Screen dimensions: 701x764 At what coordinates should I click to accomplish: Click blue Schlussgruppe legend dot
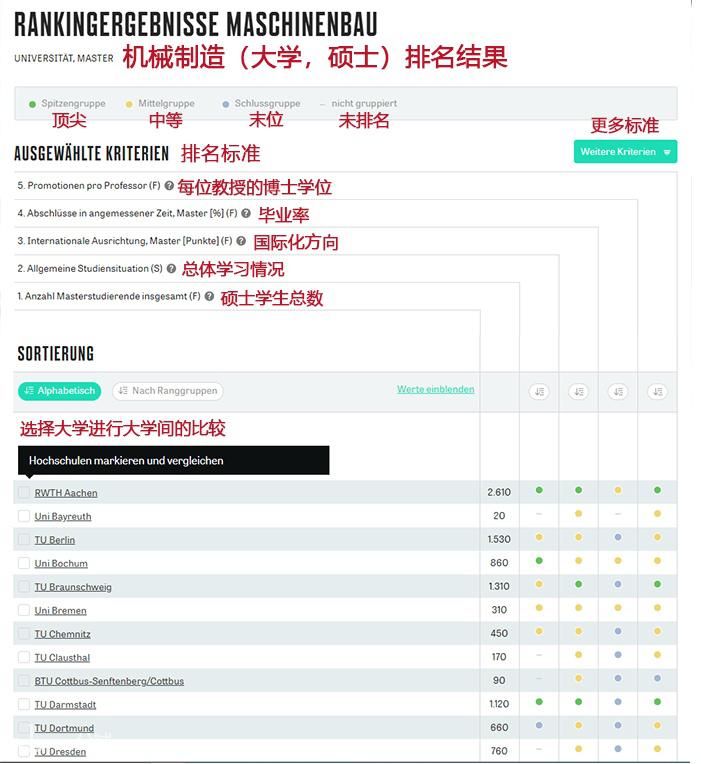[226, 104]
